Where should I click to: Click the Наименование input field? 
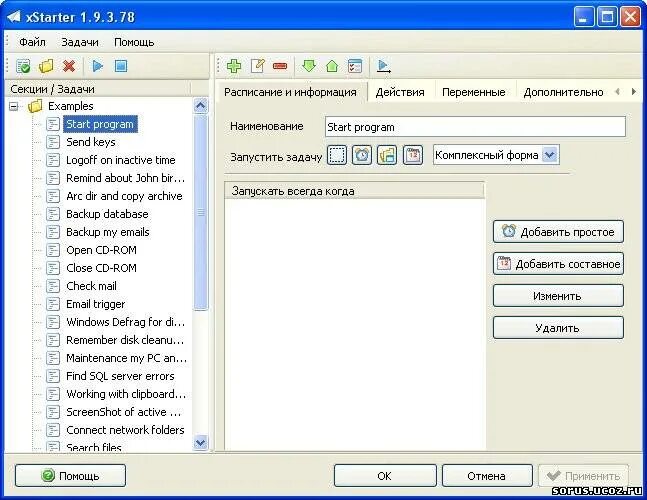pos(475,127)
